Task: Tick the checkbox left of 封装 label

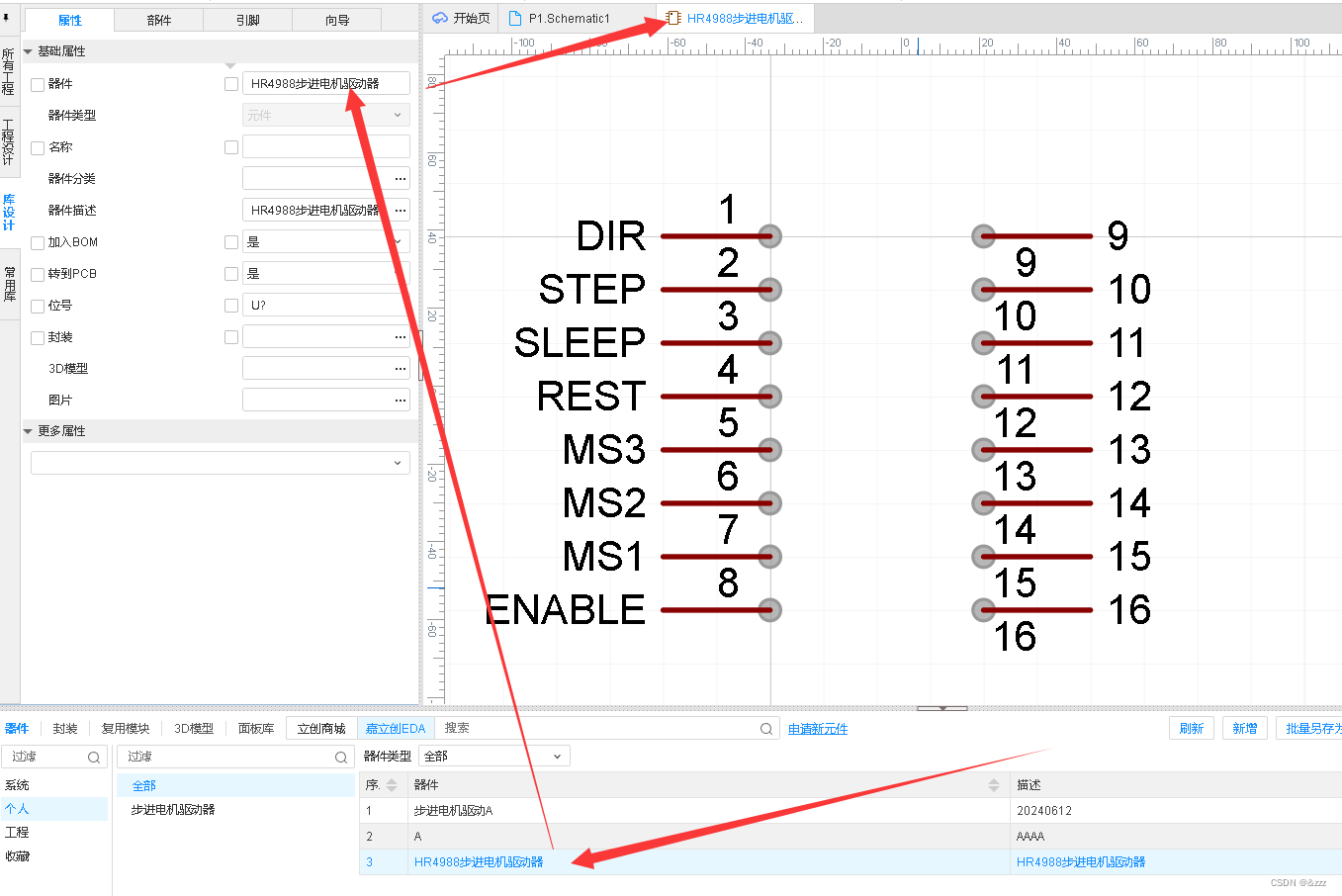Action: [x=38, y=338]
